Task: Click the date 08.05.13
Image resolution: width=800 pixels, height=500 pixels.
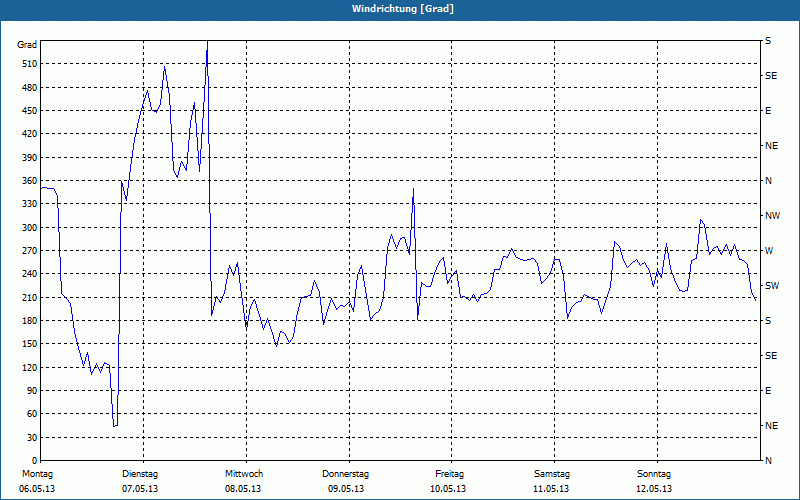Action: [243, 489]
